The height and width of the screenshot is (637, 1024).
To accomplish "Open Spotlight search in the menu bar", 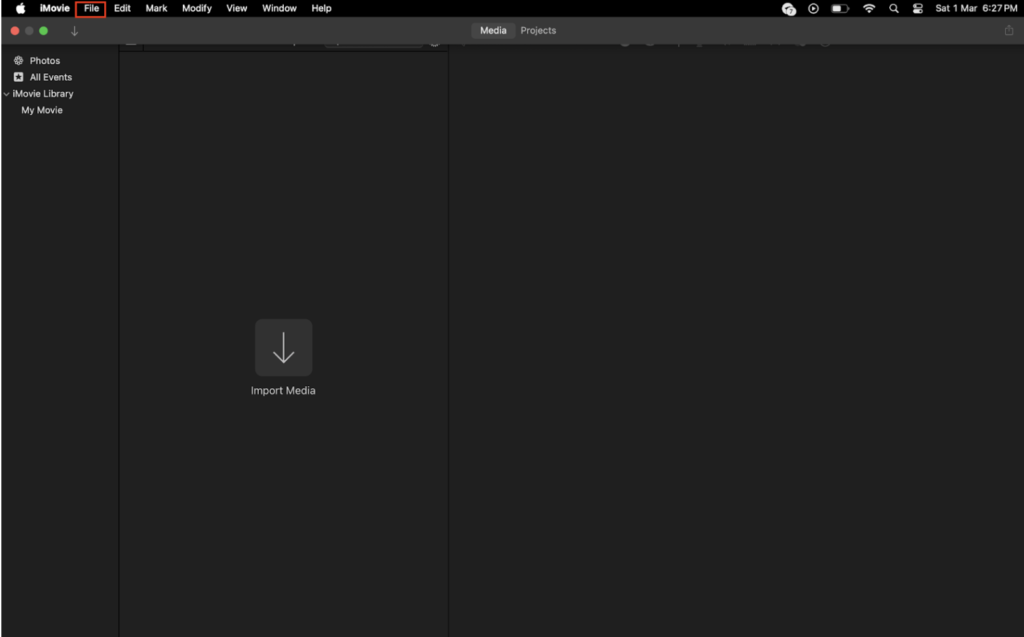I will pyautogui.click(x=893, y=8).
